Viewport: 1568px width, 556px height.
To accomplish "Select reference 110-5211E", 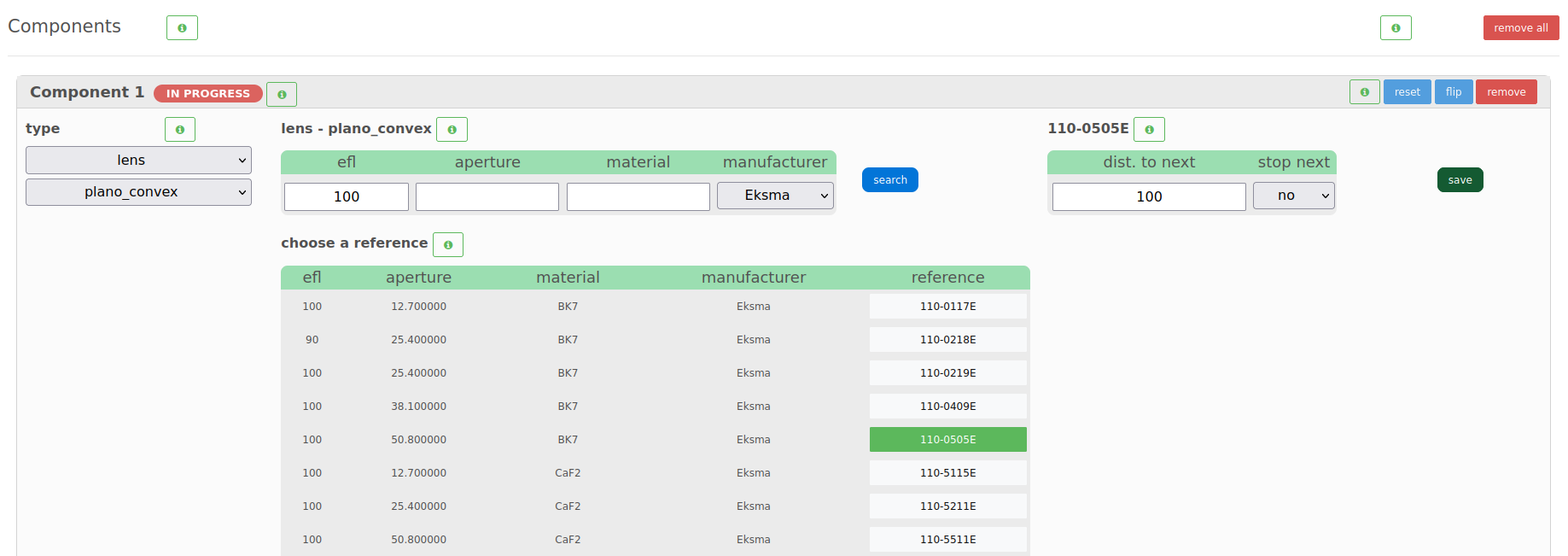I will 948,506.
